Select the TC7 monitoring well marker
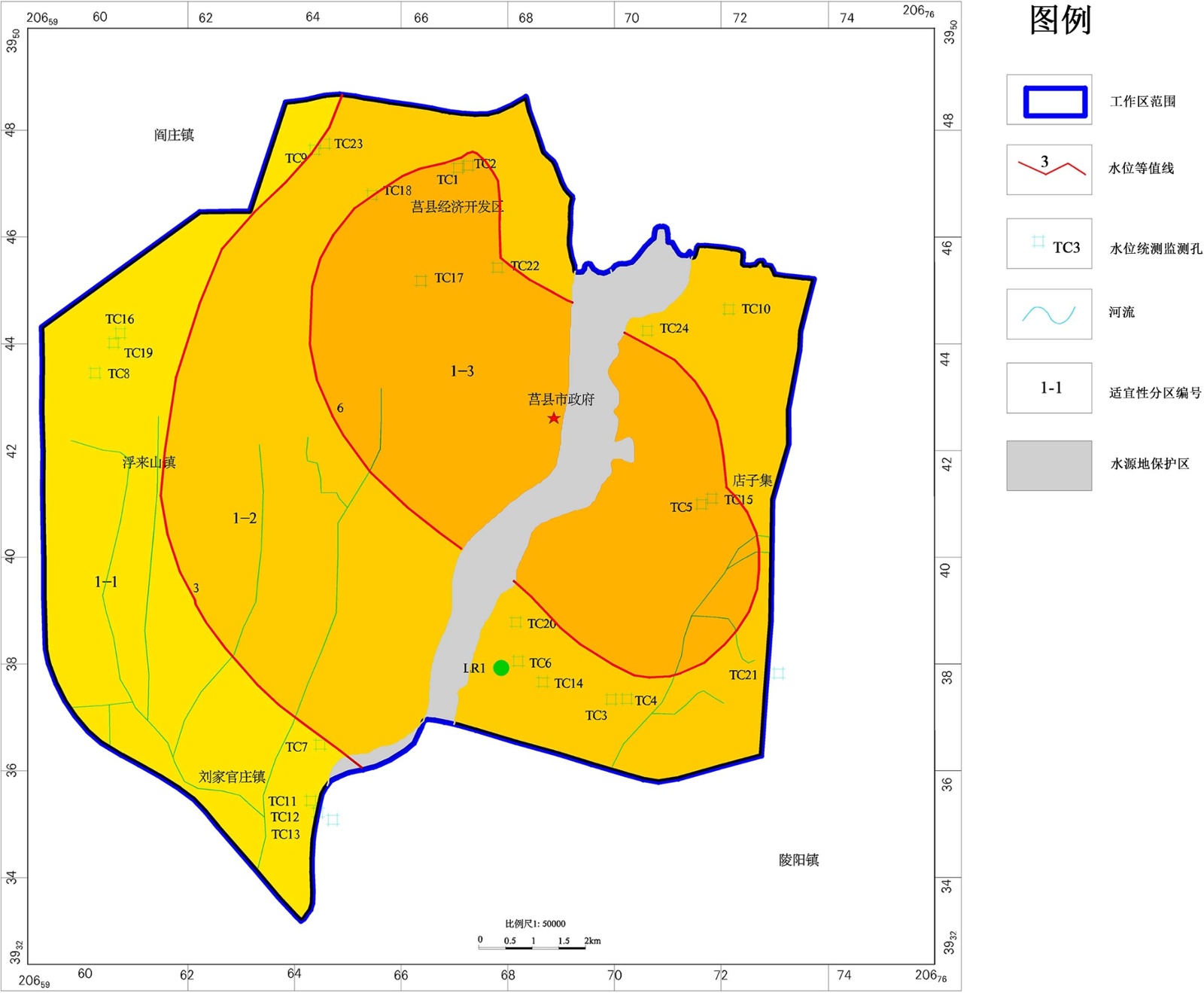The image size is (1204, 993). (320, 745)
